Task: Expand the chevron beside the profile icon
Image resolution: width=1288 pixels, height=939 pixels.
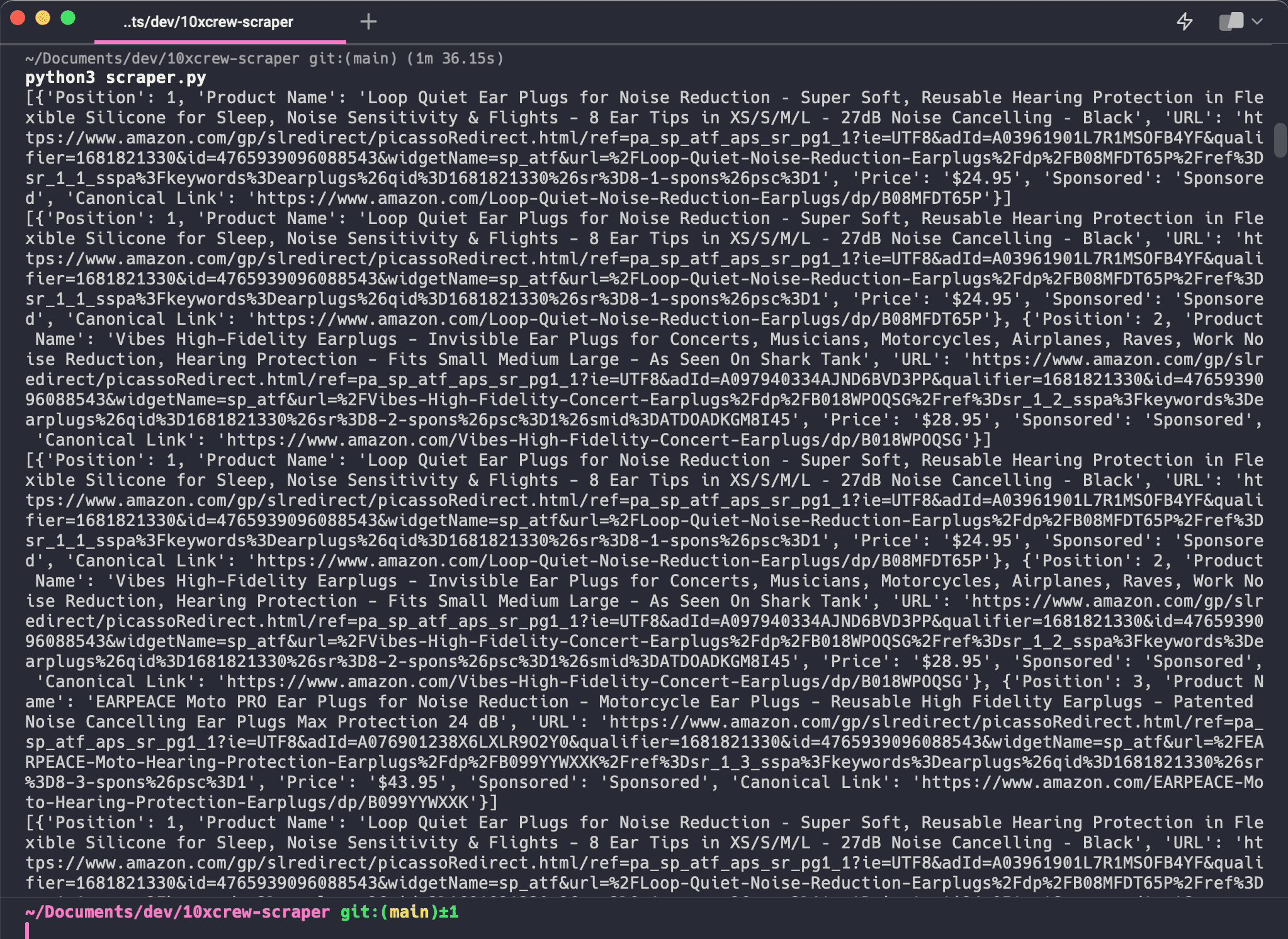Action: 1257,22
